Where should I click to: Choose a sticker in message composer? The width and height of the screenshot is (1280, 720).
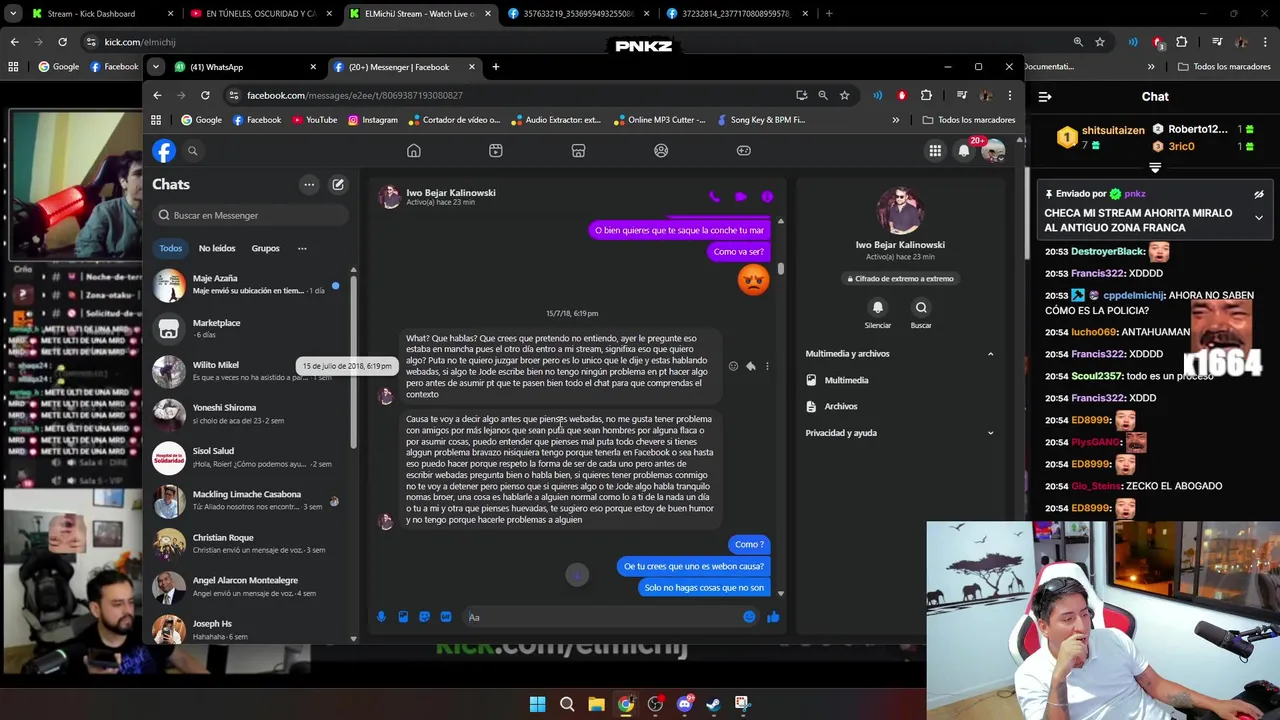pyautogui.click(x=424, y=617)
